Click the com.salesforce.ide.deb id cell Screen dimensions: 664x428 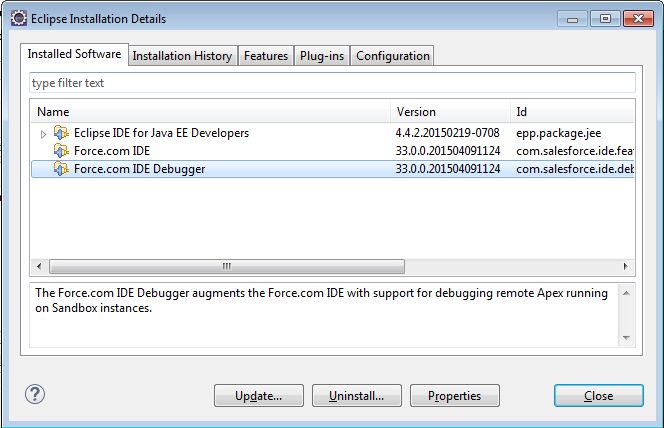[575, 169]
